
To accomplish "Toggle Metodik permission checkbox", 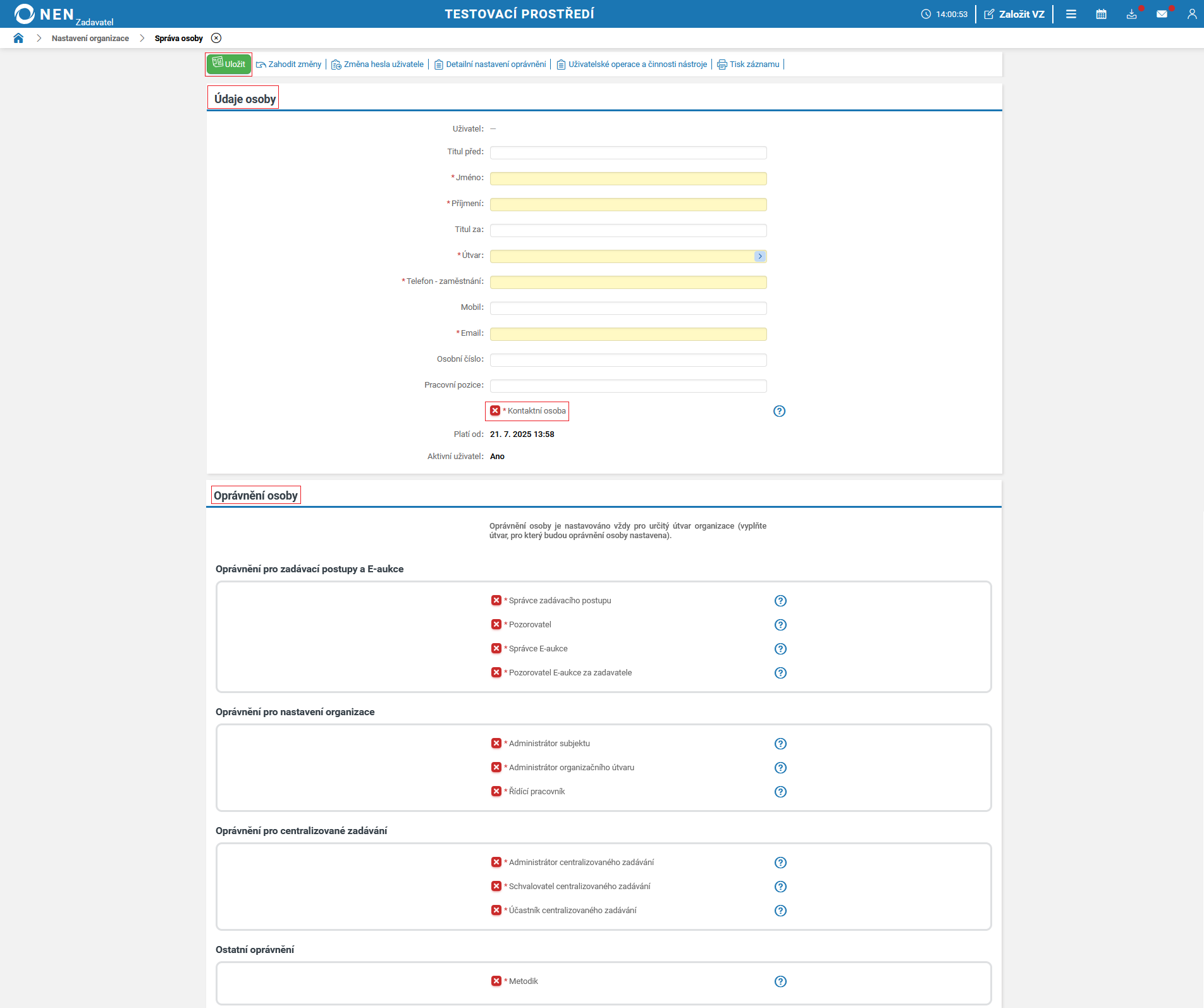I will pyautogui.click(x=496, y=981).
